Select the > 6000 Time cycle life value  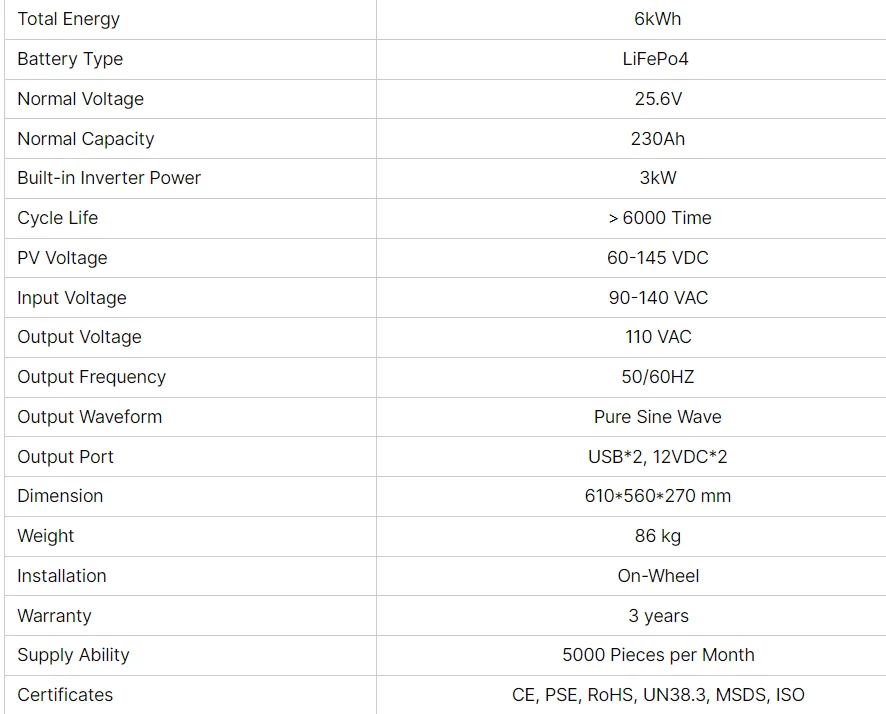660,218
